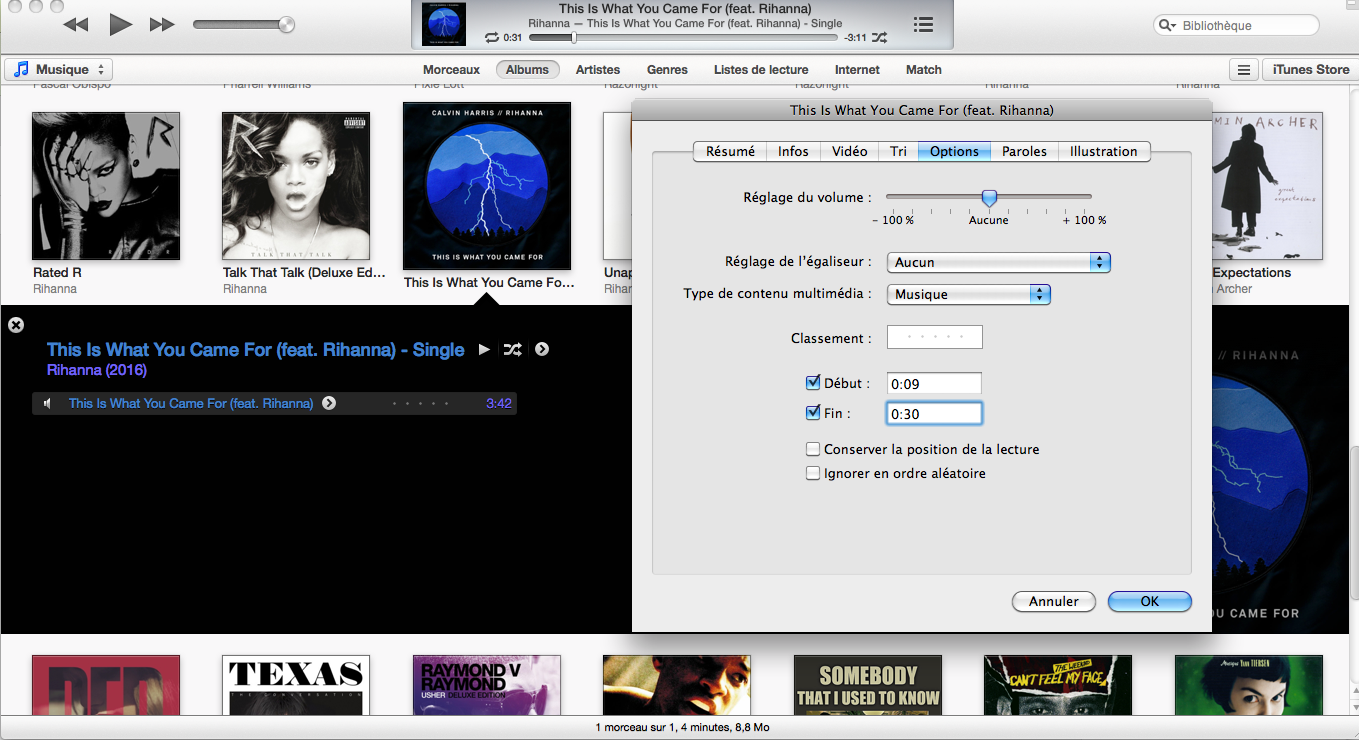Click the Fin time field
Image resolution: width=1359 pixels, height=740 pixels.
pos(934,413)
